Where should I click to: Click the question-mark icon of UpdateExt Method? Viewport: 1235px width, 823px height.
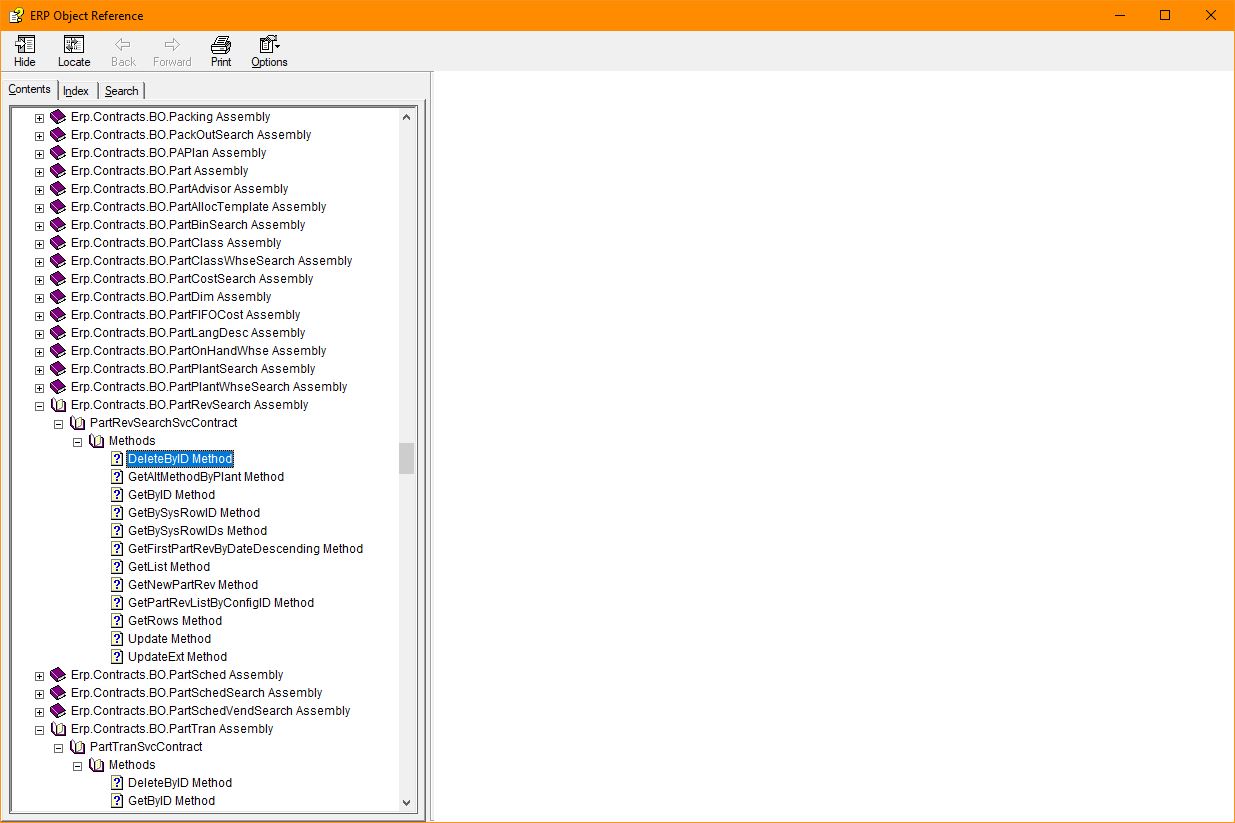[117, 657]
